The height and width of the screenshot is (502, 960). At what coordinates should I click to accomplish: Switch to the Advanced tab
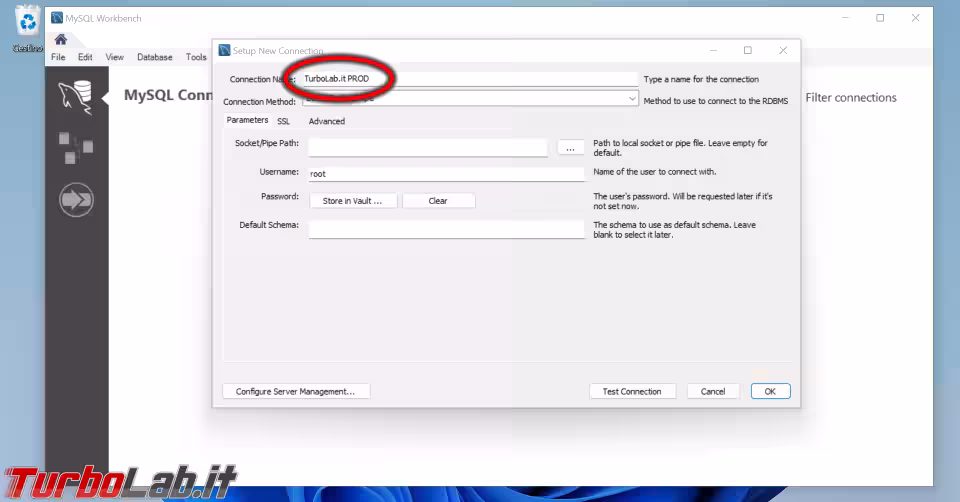point(326,121)
